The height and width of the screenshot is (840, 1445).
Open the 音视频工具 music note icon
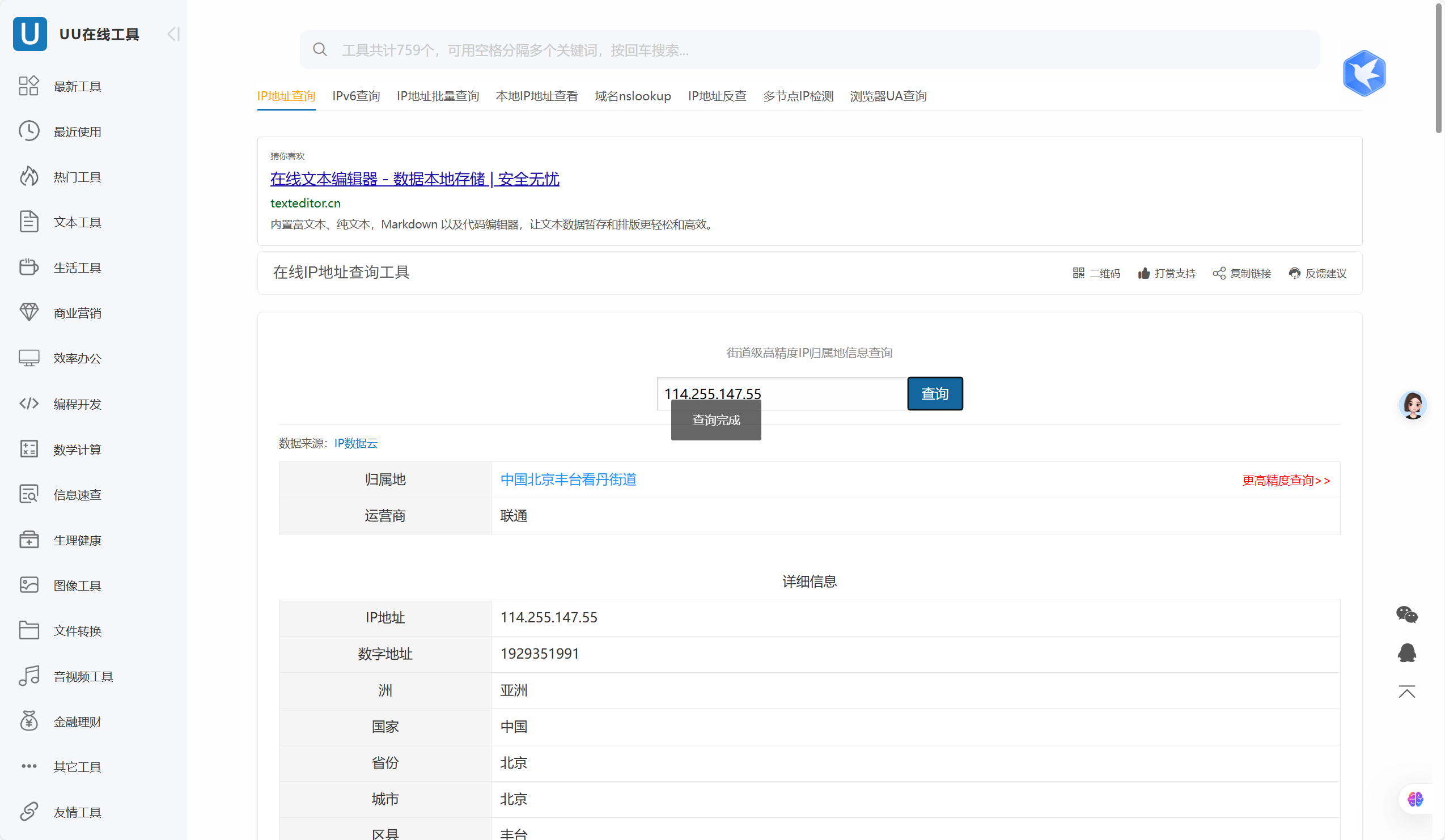point(29,676)
